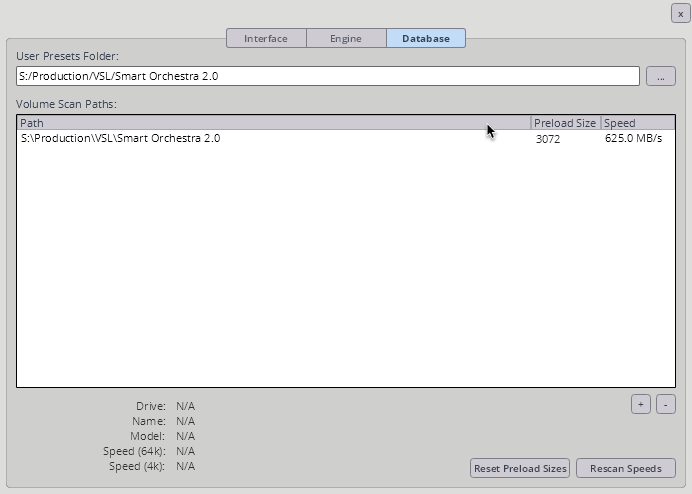The width and height of the screenshot is (692, 494).
Task: Click the 3072 preload size value
Action: [548, 139]
